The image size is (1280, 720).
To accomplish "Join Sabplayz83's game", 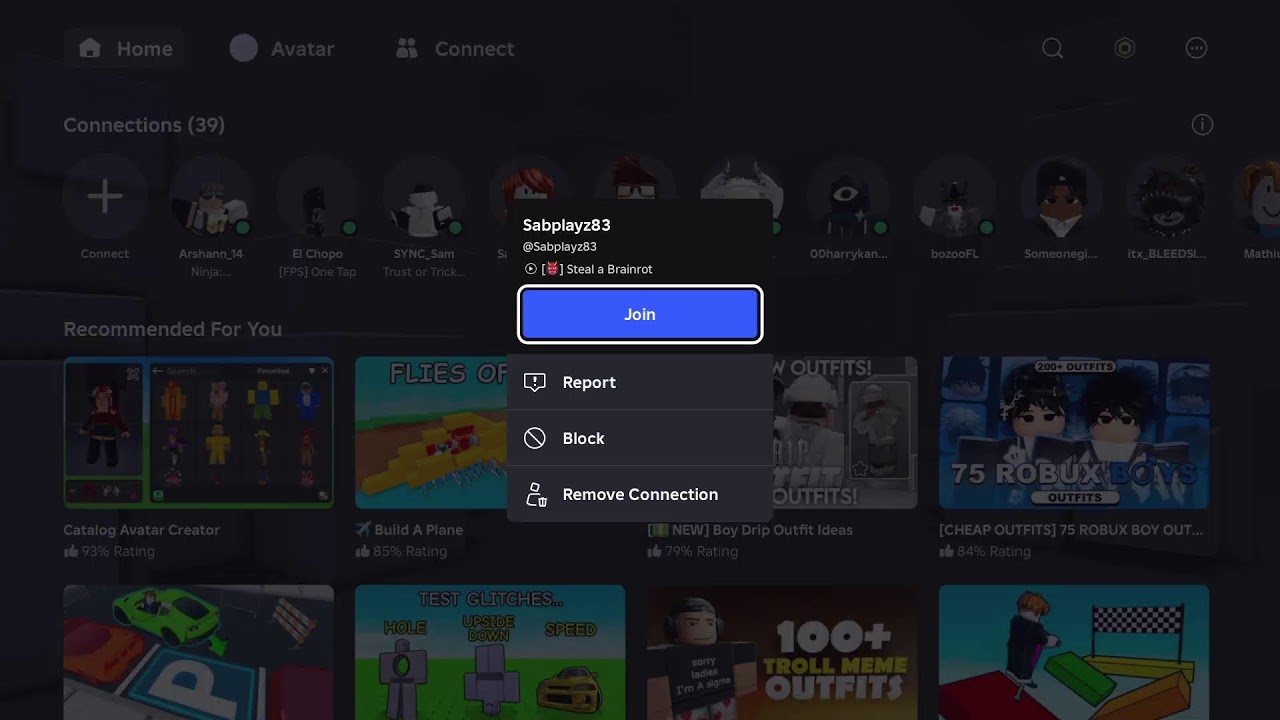I will click(640, 314).
